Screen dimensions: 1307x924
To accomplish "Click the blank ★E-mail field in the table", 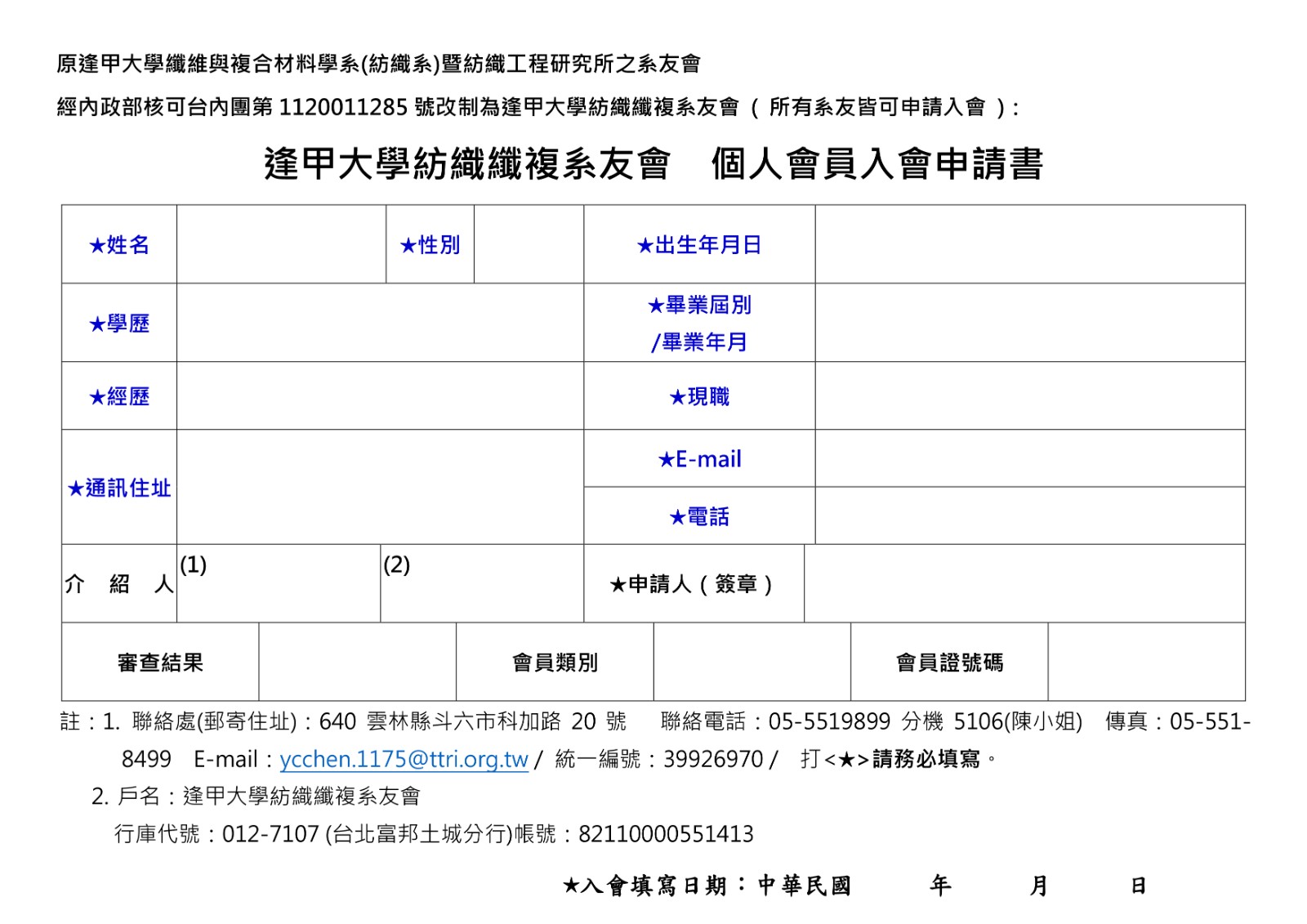I will 1029,458.
